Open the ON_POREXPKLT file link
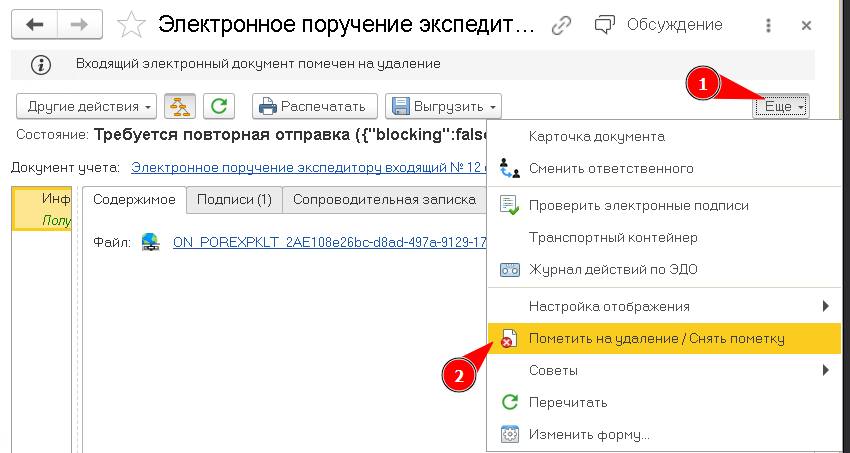 [x=329, y=242]
